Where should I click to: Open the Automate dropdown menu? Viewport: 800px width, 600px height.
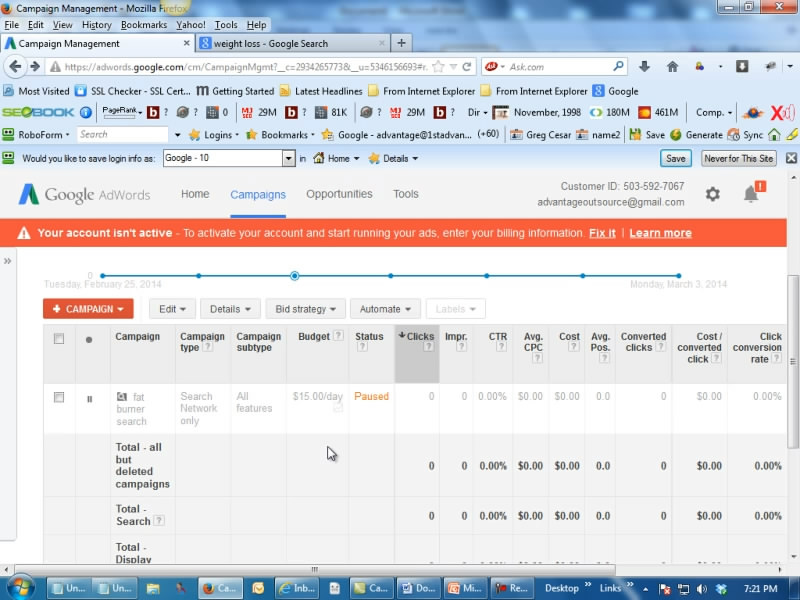pos(385,309)
